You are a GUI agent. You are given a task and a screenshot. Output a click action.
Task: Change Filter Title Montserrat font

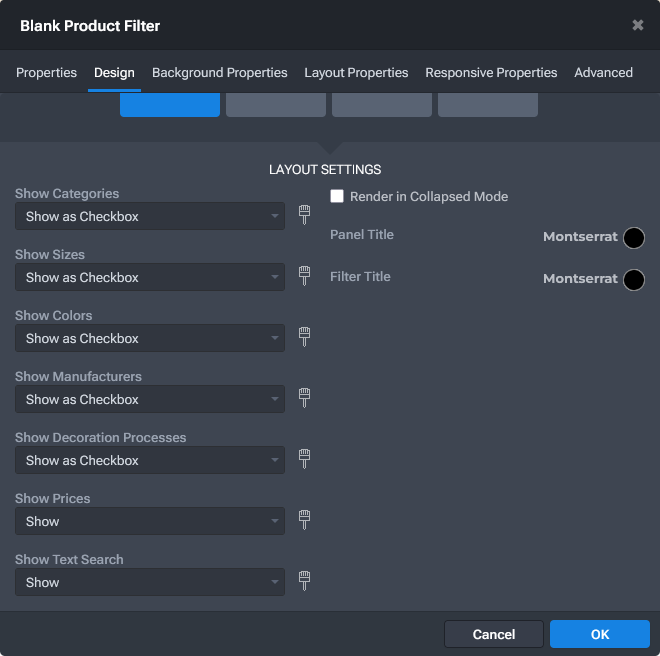click(x=580, y=279)
